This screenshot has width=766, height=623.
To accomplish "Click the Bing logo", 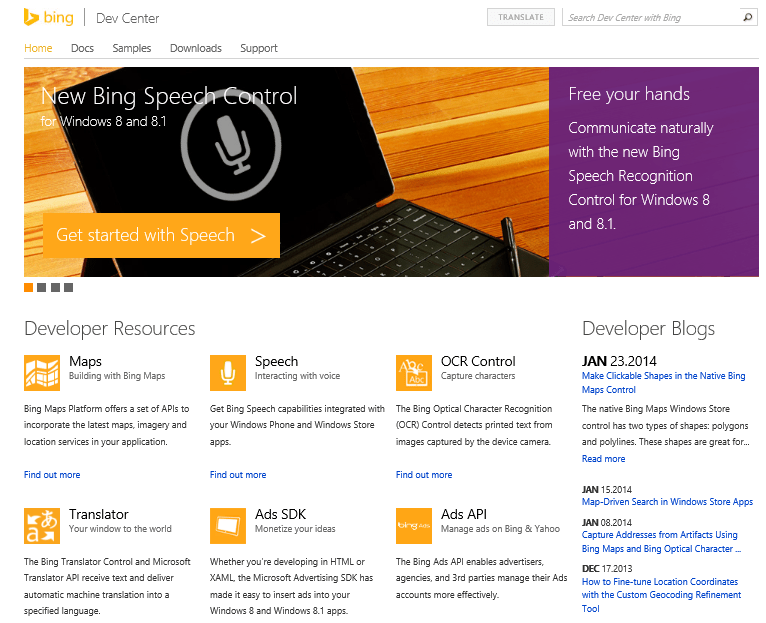I will (49, 18).
